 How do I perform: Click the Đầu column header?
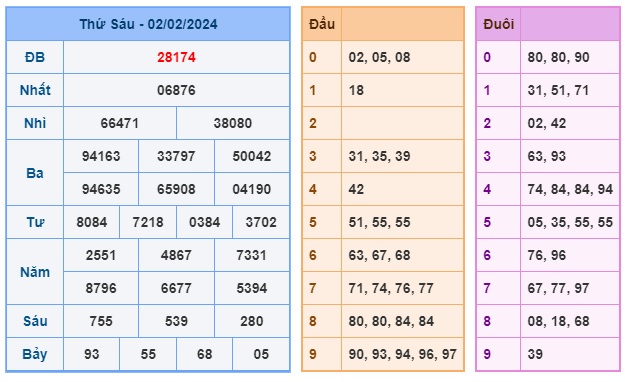pos(322,24)
